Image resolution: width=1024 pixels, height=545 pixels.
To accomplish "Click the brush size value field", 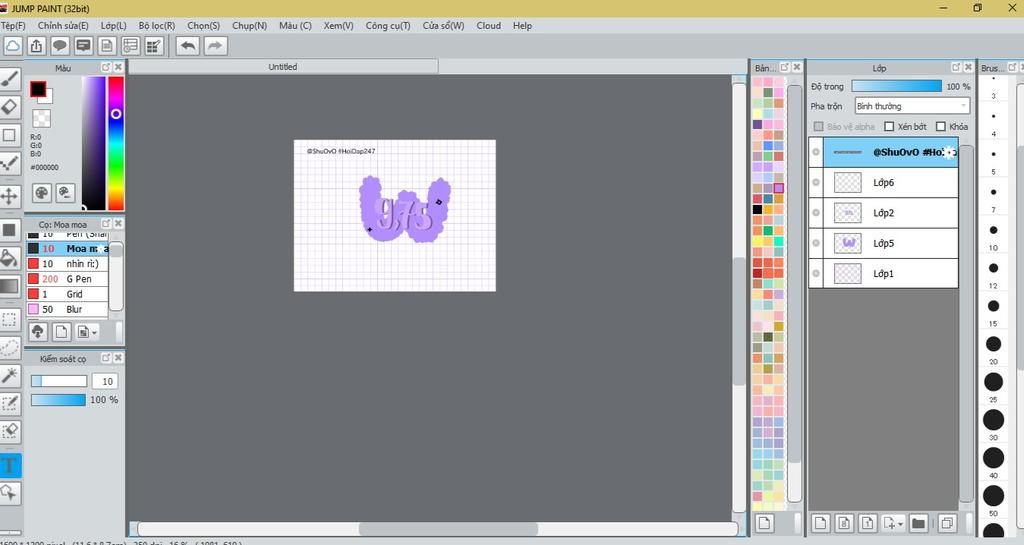I will (x=104, y=381).
